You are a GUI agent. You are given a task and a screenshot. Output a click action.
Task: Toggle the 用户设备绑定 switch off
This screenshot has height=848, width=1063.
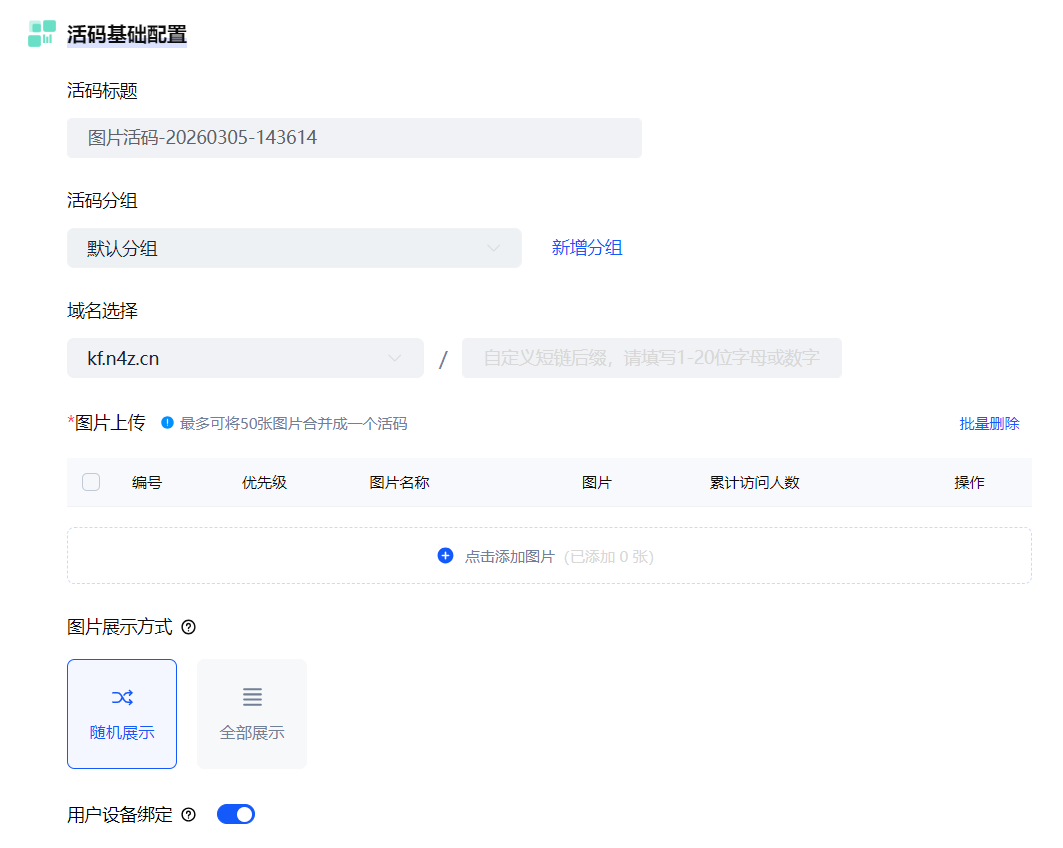pyautogui.click(x=236, y=814)
